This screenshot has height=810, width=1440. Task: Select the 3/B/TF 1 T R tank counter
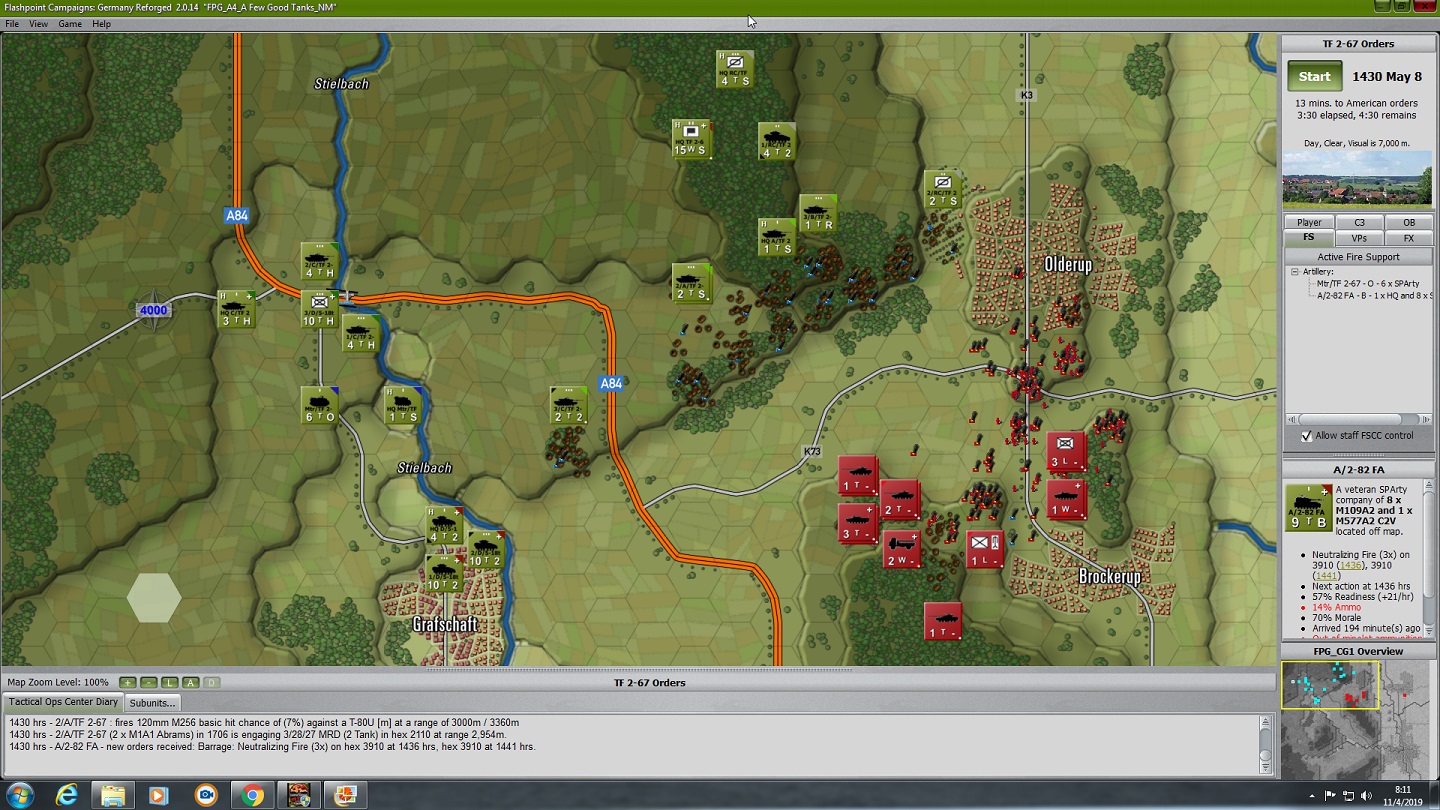point(818,213)
